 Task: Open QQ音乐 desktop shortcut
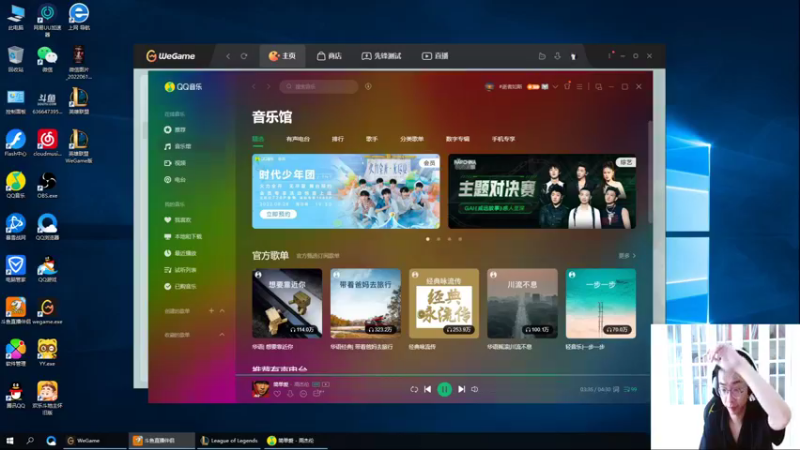coord(16,186)
